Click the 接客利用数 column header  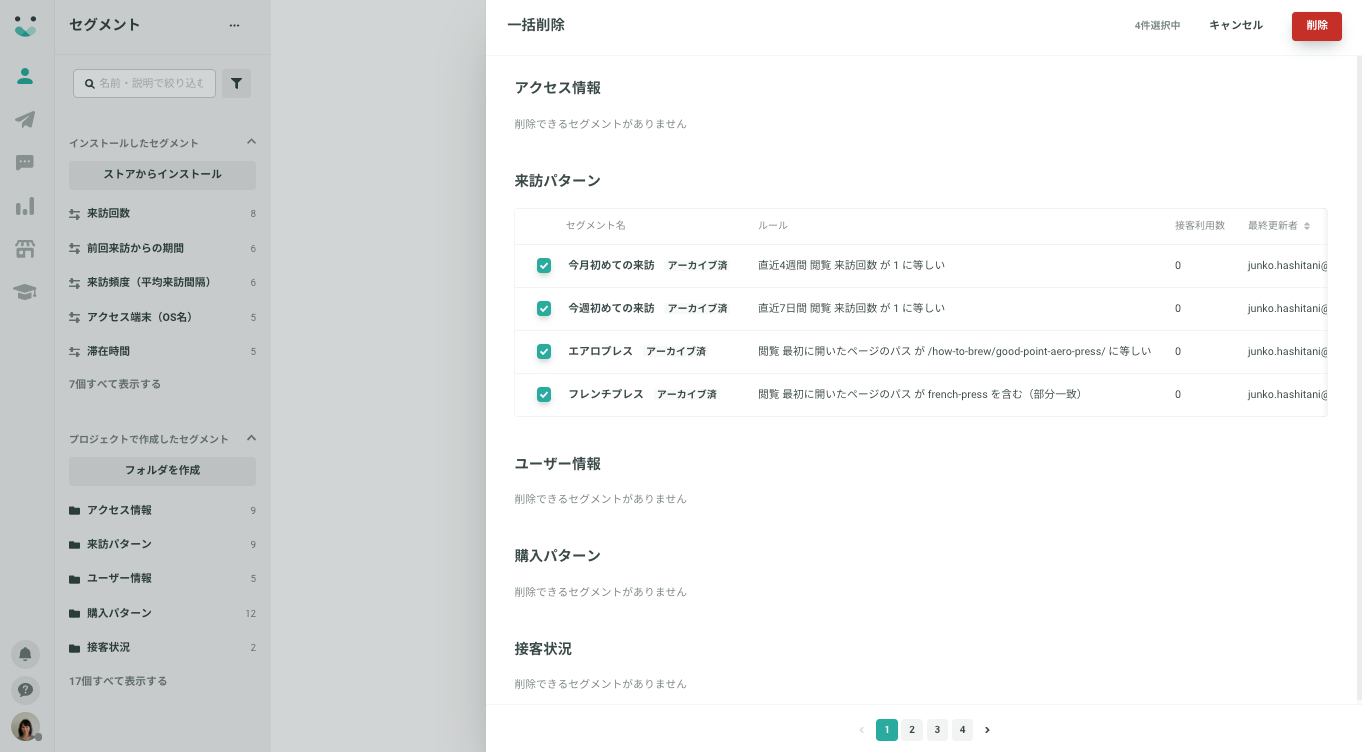coord(1200,226)
